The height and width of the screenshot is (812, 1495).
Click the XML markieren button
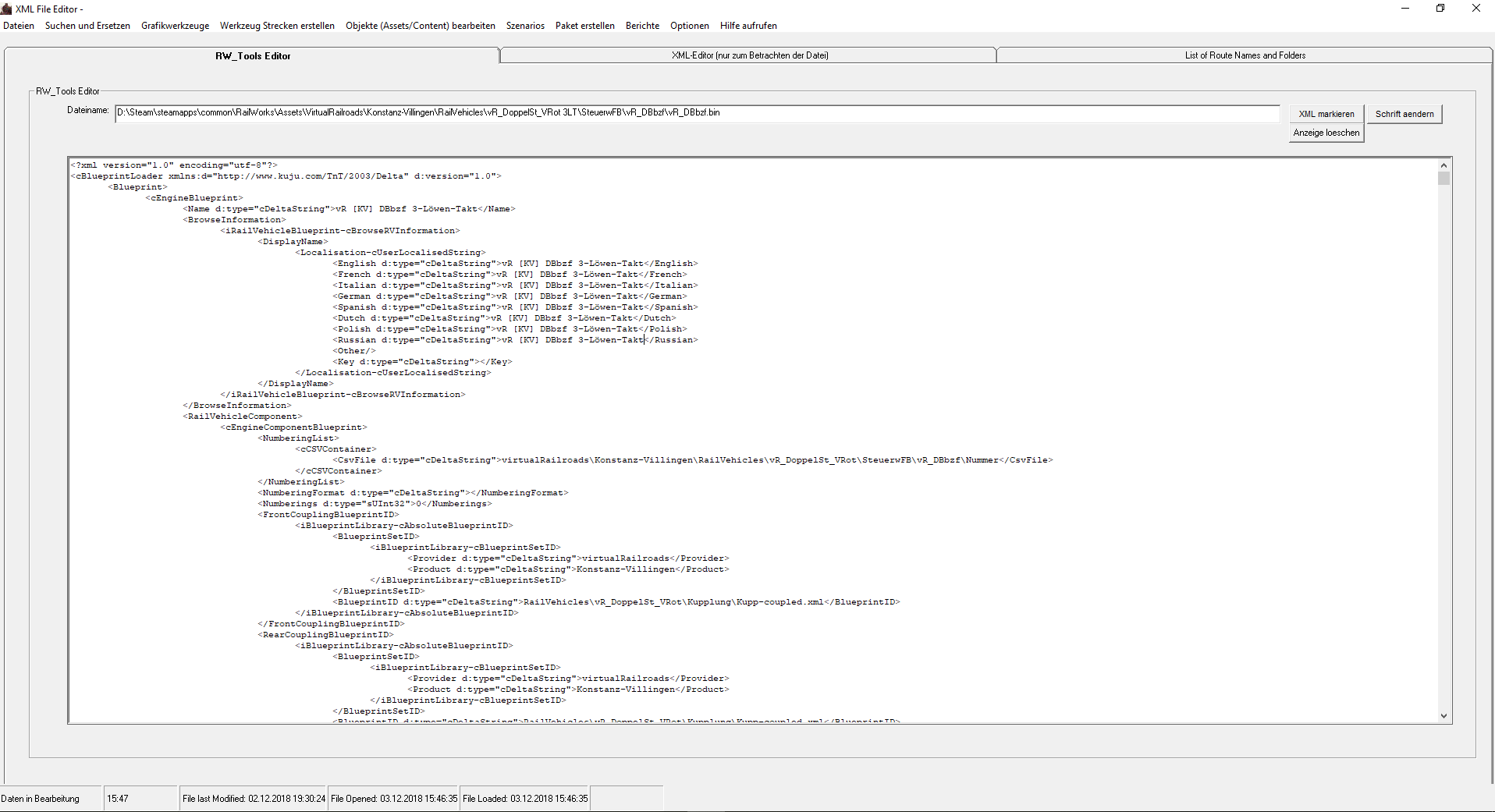pyautogui.click(x=1326, y=114)
